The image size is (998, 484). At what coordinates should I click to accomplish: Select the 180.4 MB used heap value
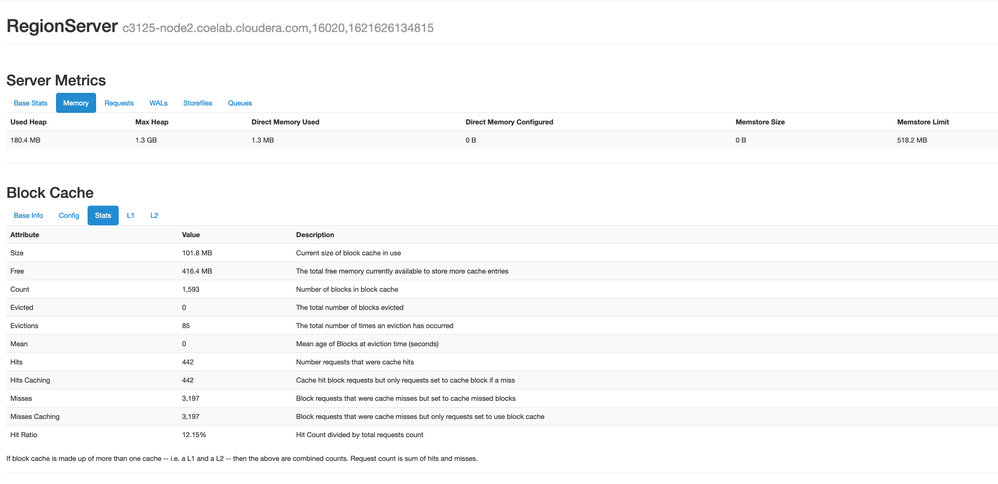[25, 140]
